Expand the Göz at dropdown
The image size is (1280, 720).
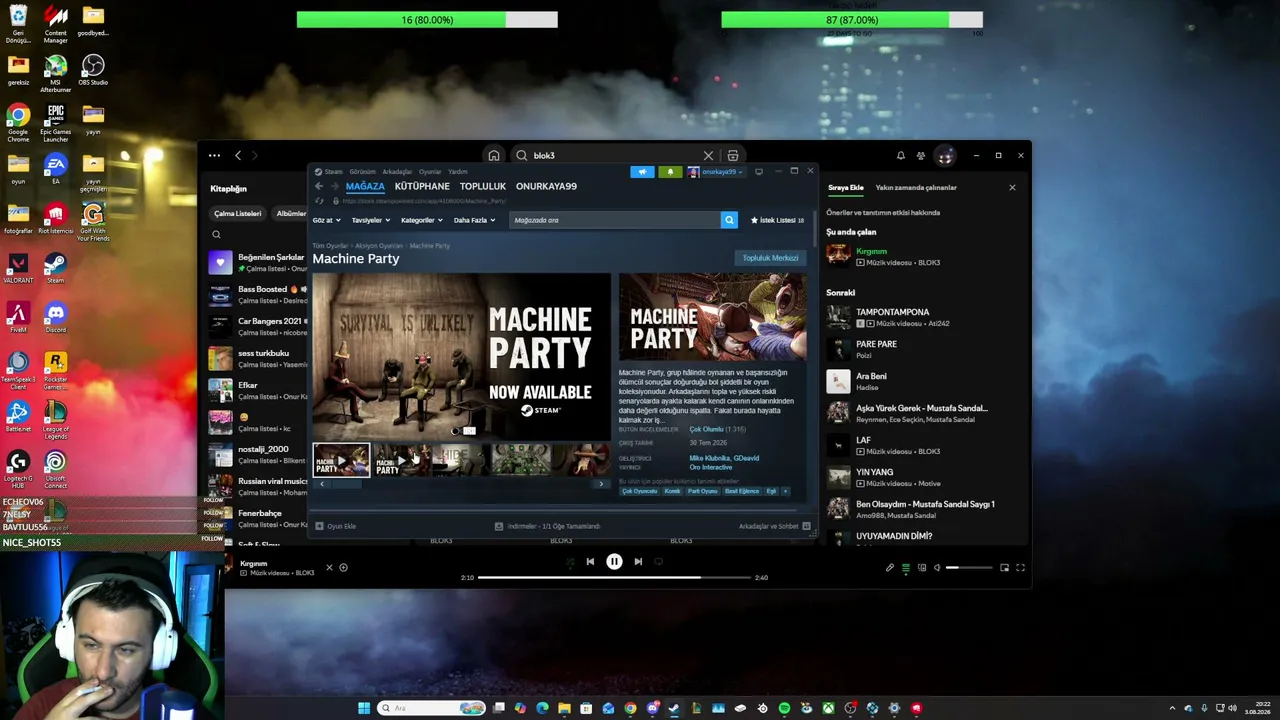point(326,220)
